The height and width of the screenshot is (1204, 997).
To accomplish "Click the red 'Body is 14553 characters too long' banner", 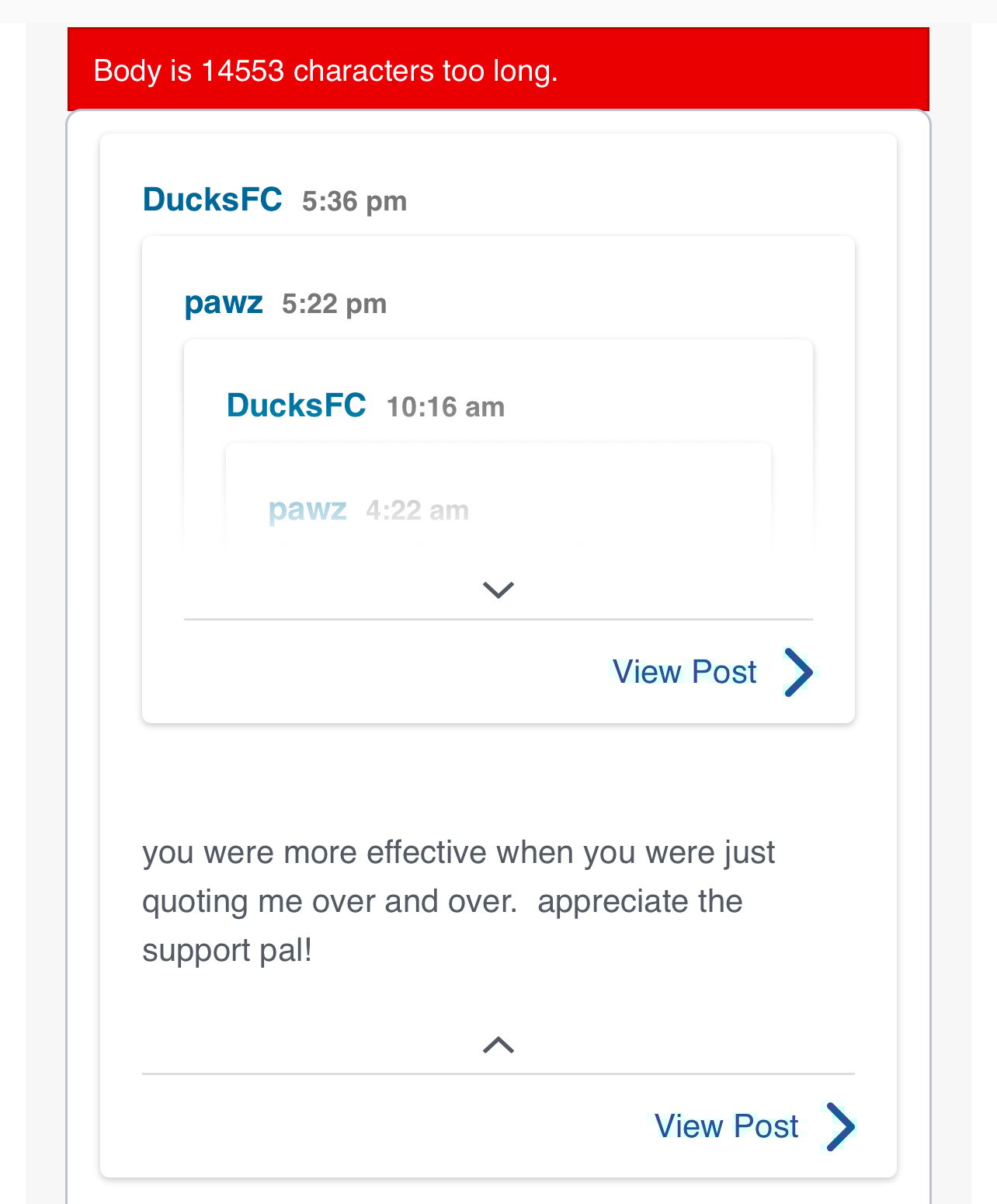I will 498,70.
